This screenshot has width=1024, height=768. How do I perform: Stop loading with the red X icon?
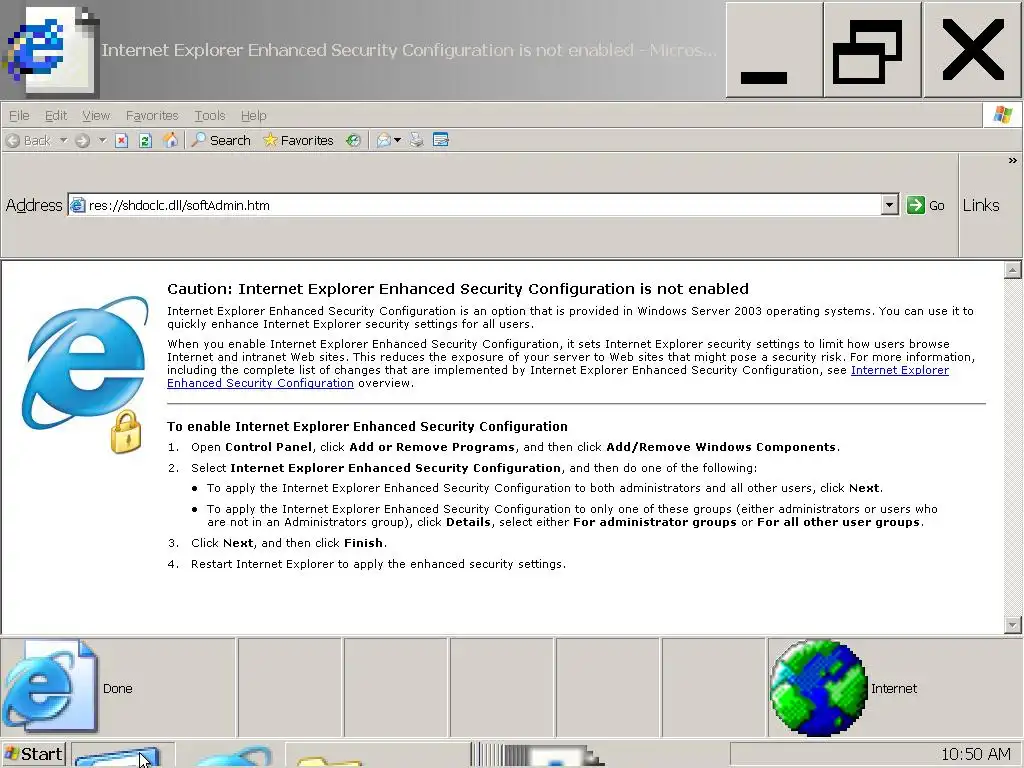121,140
